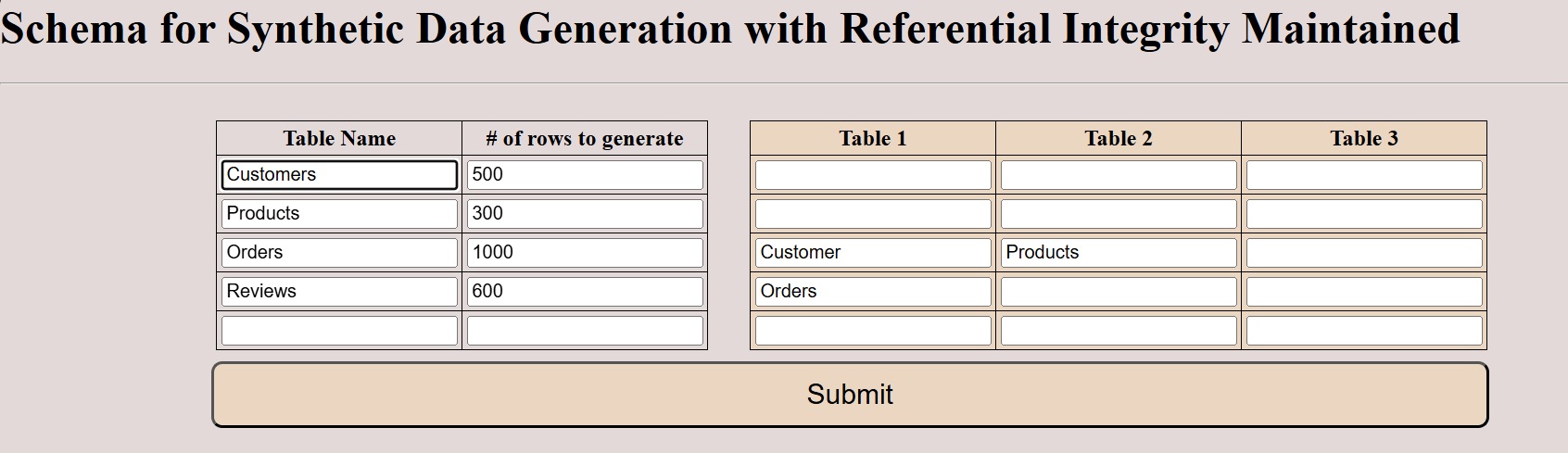Click the Table 1 field containing Customer

[873, 253]
